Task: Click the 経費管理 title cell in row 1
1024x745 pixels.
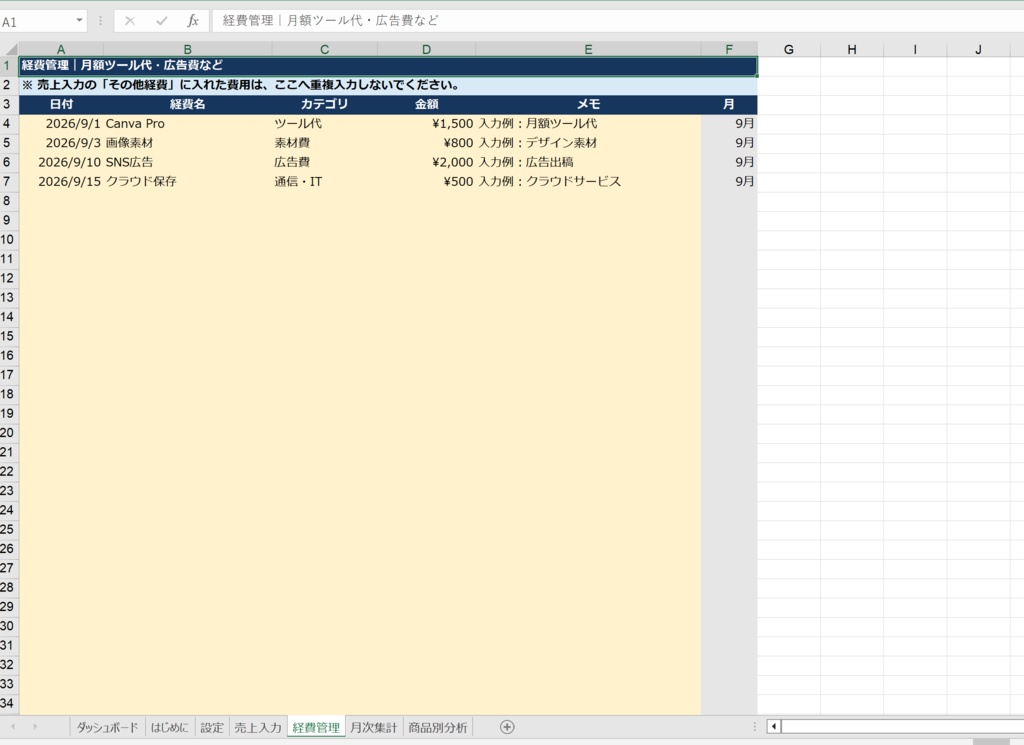Action: click(x=388, y=65)
